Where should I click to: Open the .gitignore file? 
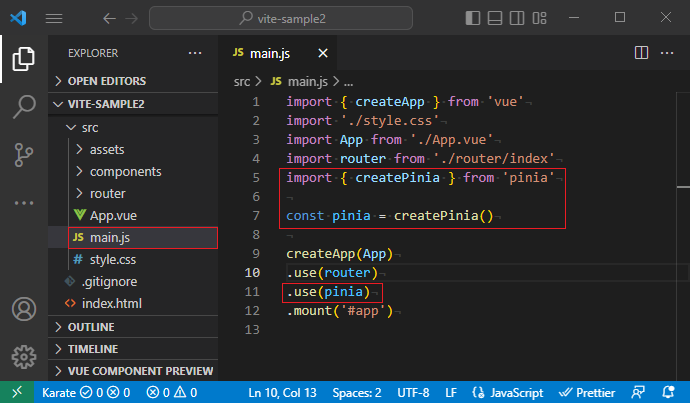[x=133, y=282]
